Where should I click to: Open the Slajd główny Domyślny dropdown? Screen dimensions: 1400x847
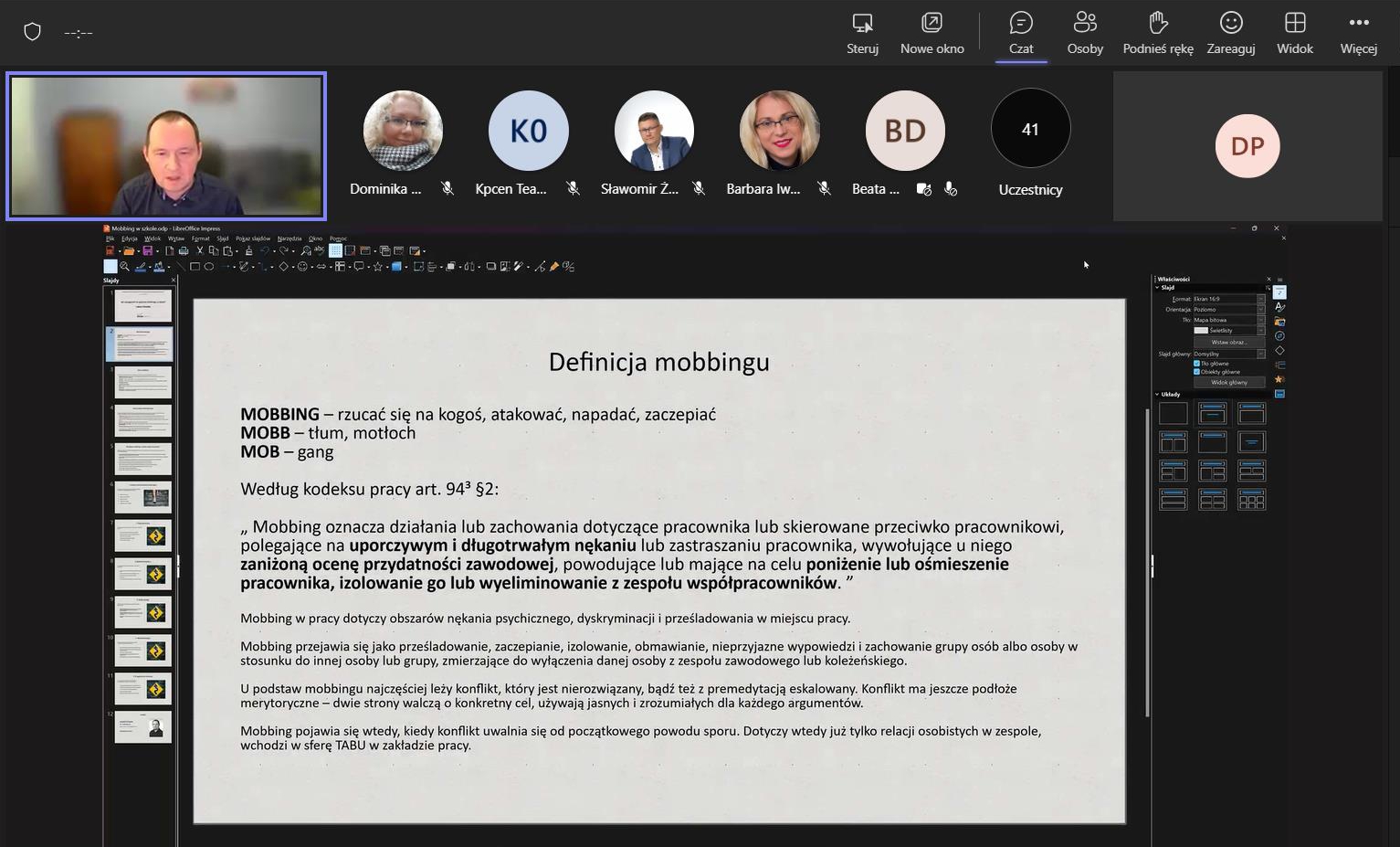click(1229, 354)
